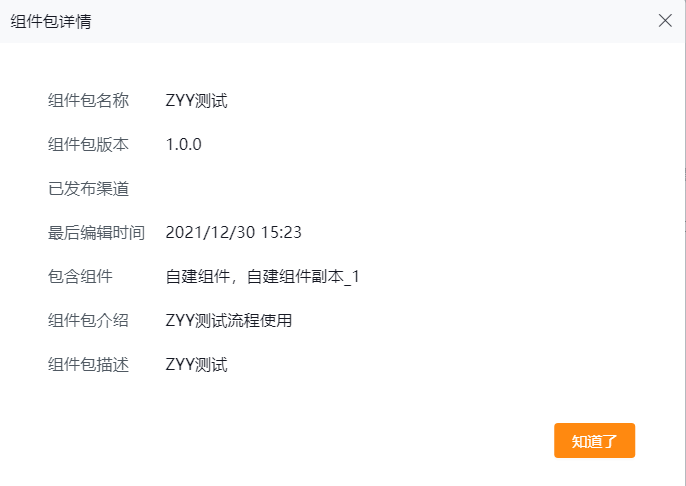Click the 组件包介绍 field label
The width and height of the screenshot is (686, 486).
[88, 320]
